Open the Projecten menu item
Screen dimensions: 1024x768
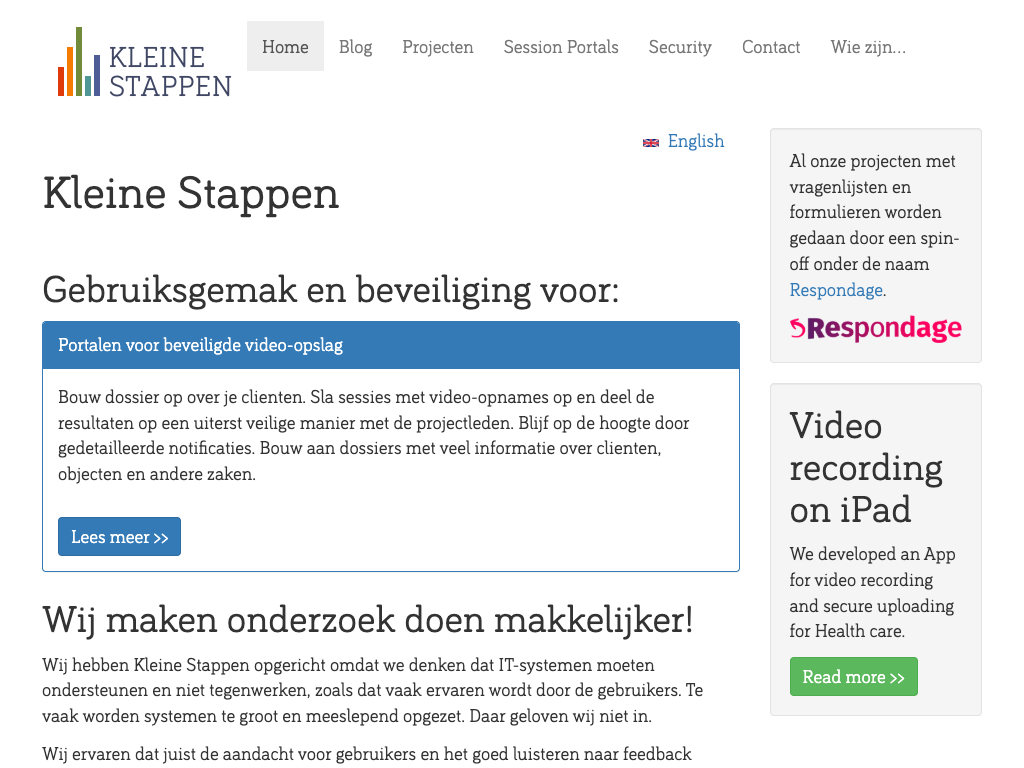(x=438, y=47)
